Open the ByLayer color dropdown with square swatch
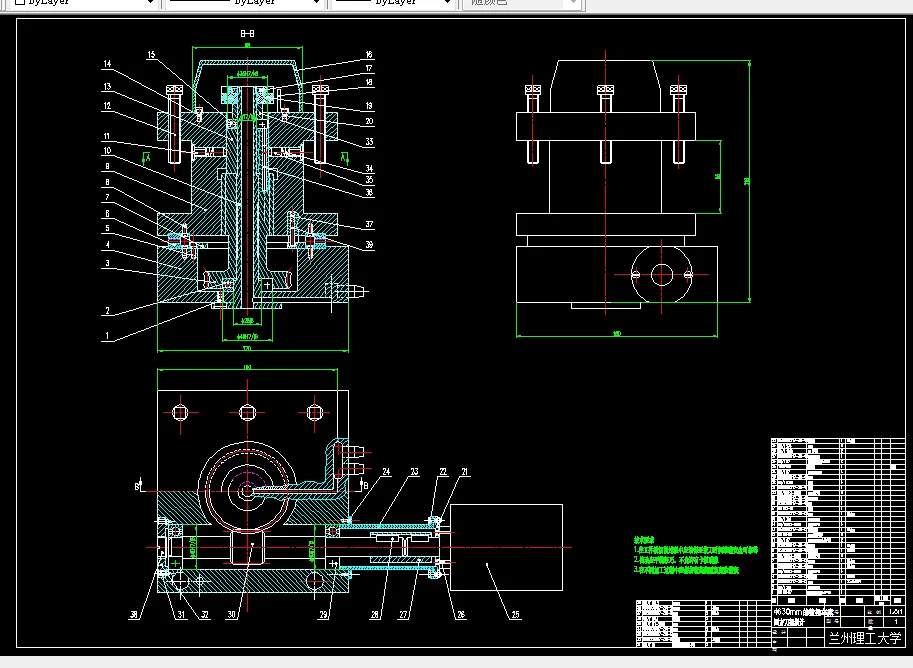Screen dimensions: 913x668 point(84,3)
